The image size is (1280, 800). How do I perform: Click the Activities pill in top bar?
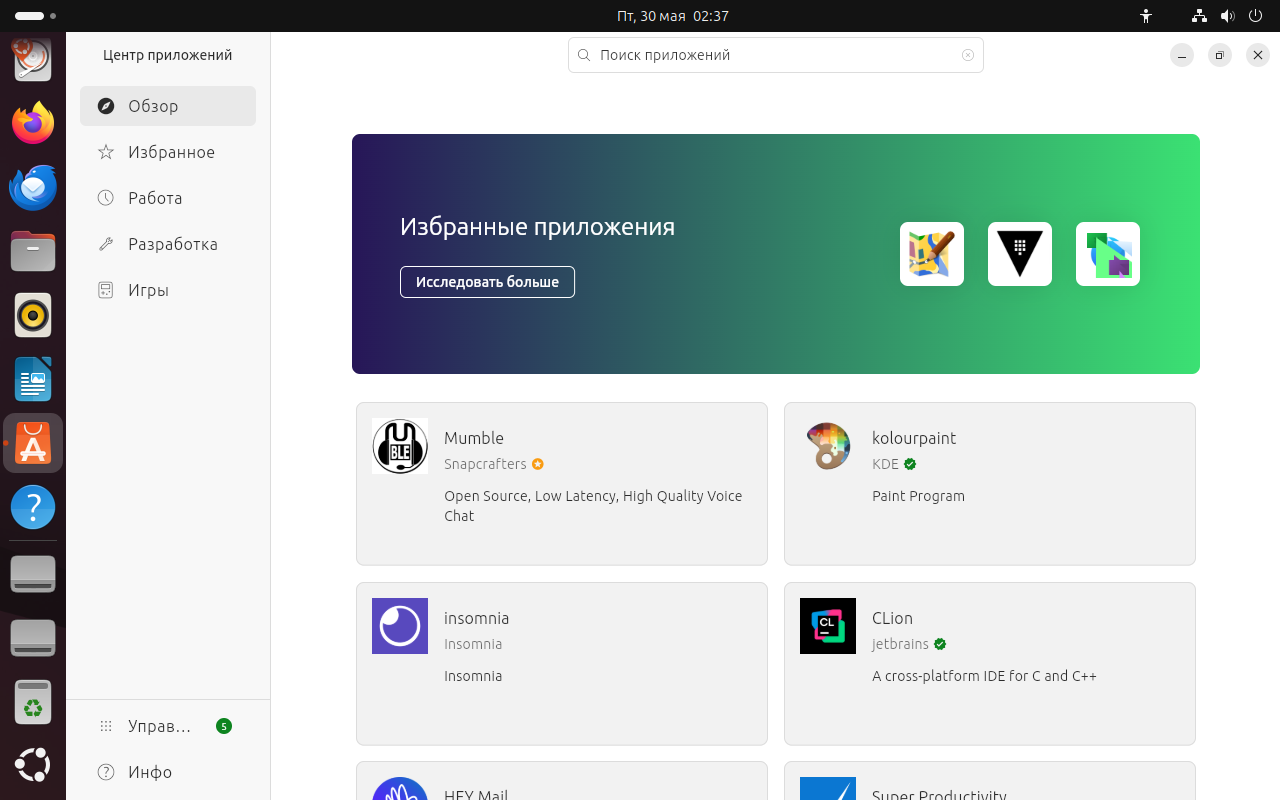click(35, 16)
